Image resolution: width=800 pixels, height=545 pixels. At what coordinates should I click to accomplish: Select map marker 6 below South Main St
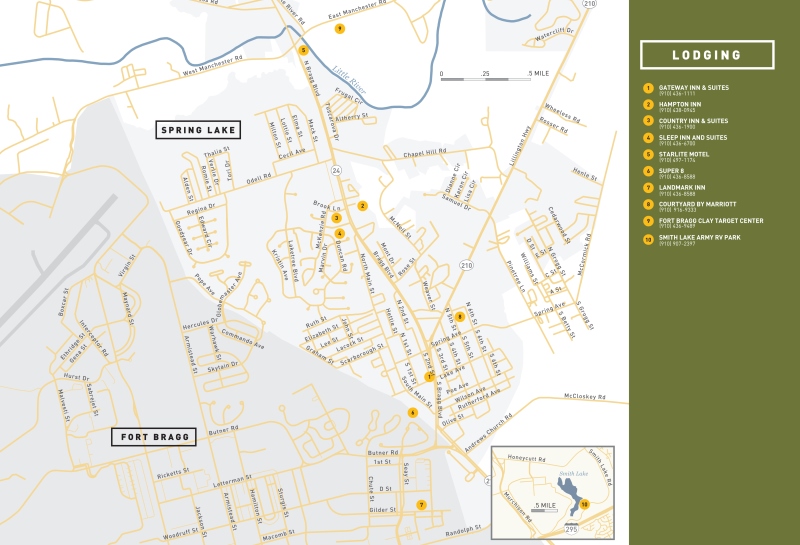[413, 412]
